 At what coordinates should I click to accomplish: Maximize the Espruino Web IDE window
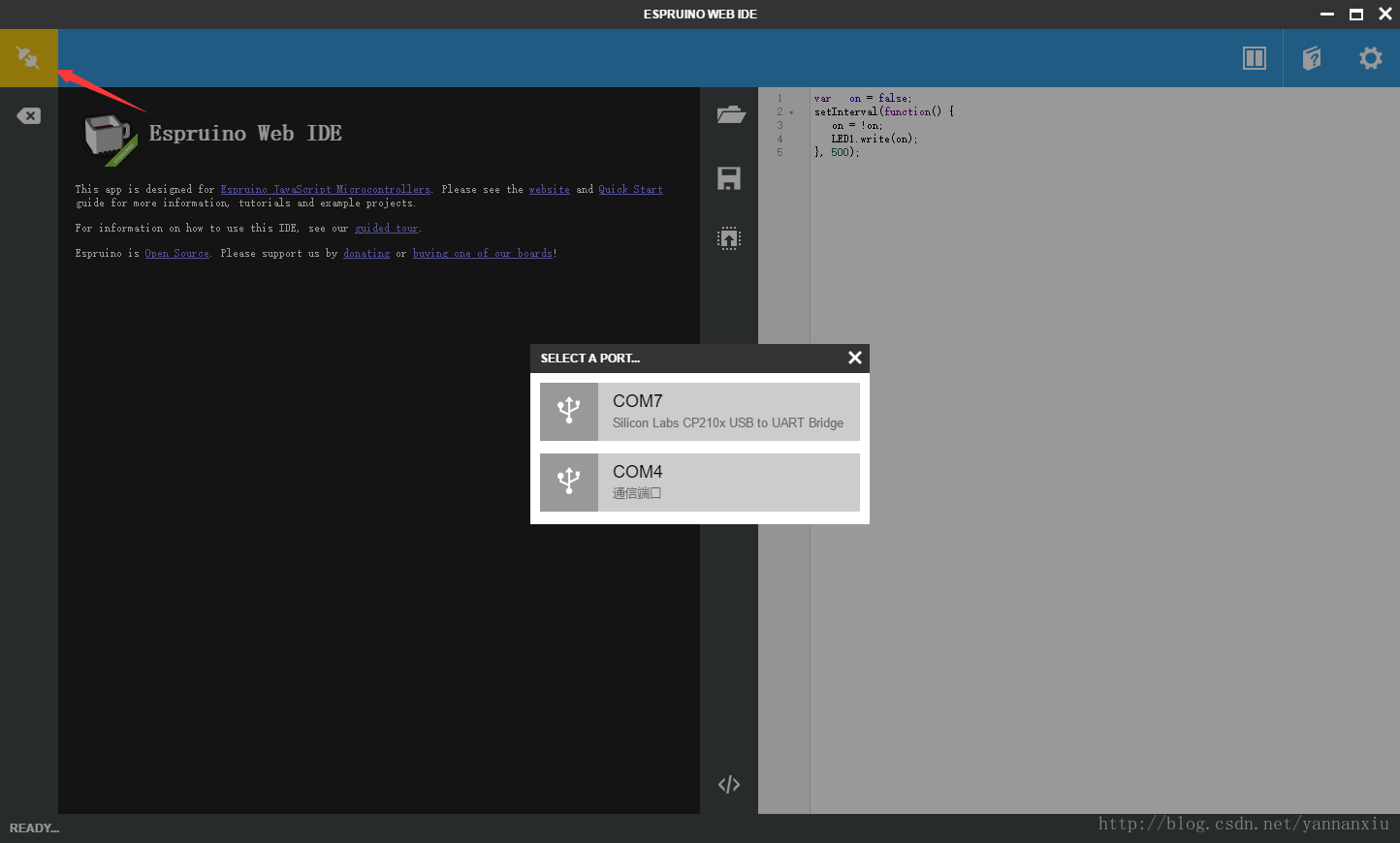pos(1356,15)
